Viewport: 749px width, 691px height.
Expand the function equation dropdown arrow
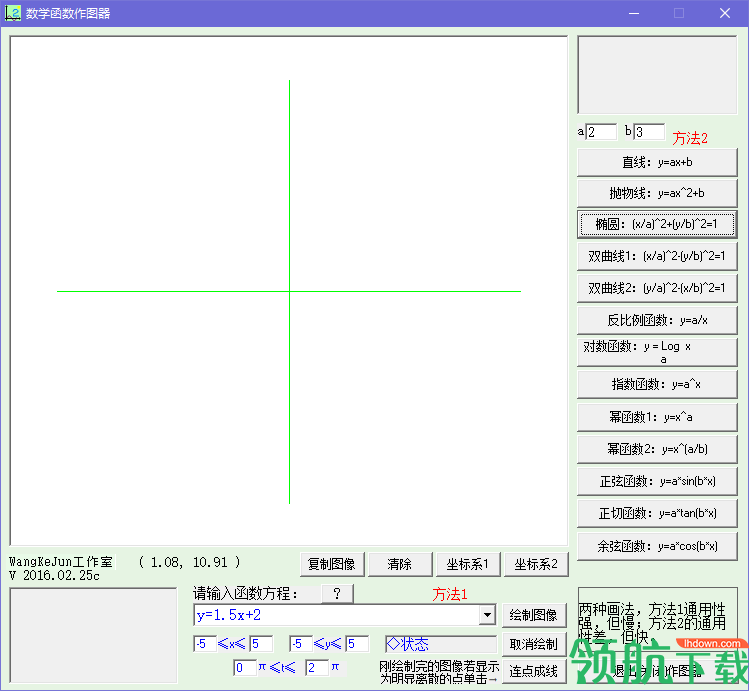point(487,615)
